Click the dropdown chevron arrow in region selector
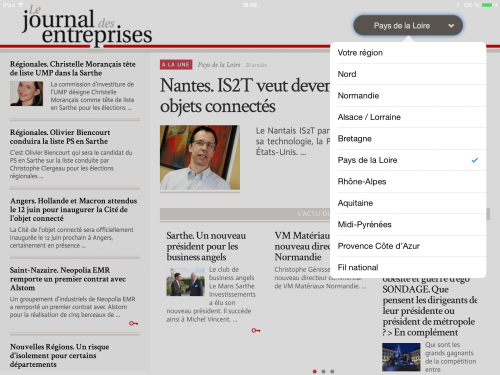The width and height of the screenshot is (500, 375). point(451,26)
